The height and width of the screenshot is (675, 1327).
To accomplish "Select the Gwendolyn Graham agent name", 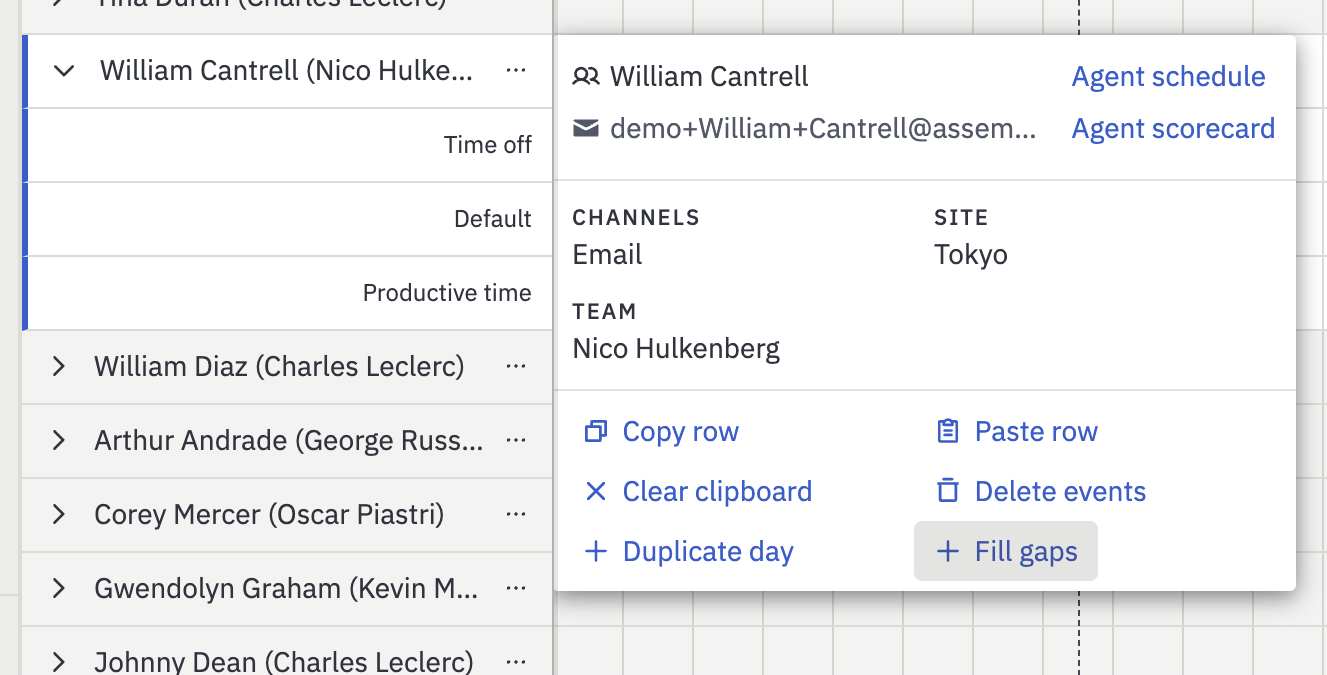I will click(x=286, y=588).
